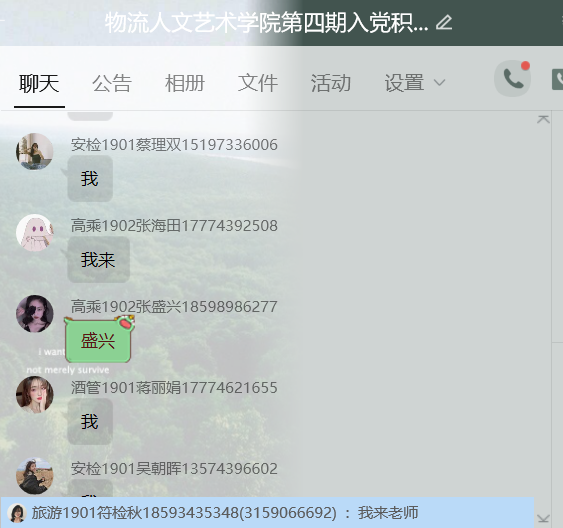Open avatar of 安检1901蔡理双
The width and height of the screenshot is (563, 528).
tap(34, 151)
